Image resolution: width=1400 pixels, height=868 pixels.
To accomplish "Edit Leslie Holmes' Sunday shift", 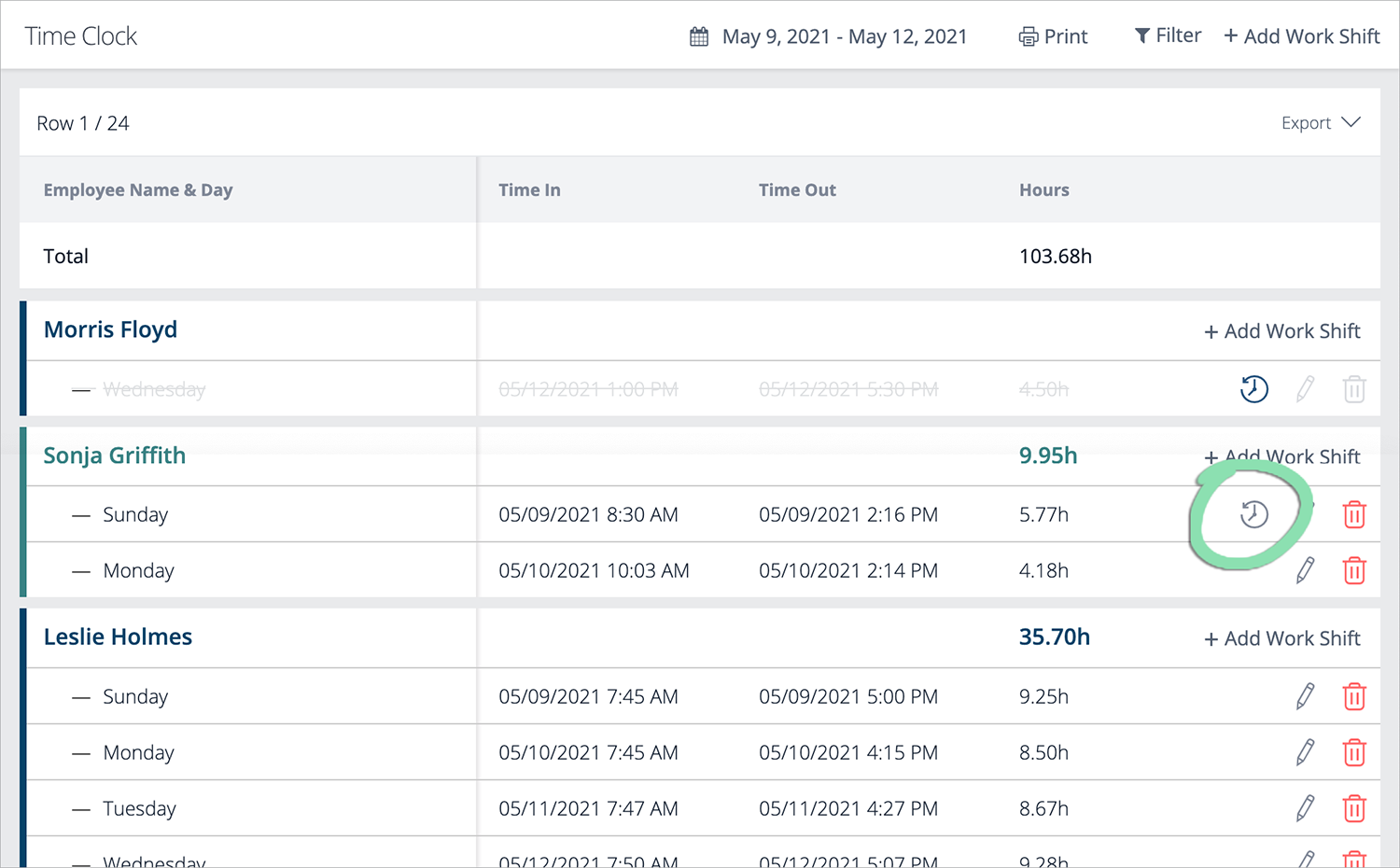I will pyautogui.click(x=1306, y=696).
